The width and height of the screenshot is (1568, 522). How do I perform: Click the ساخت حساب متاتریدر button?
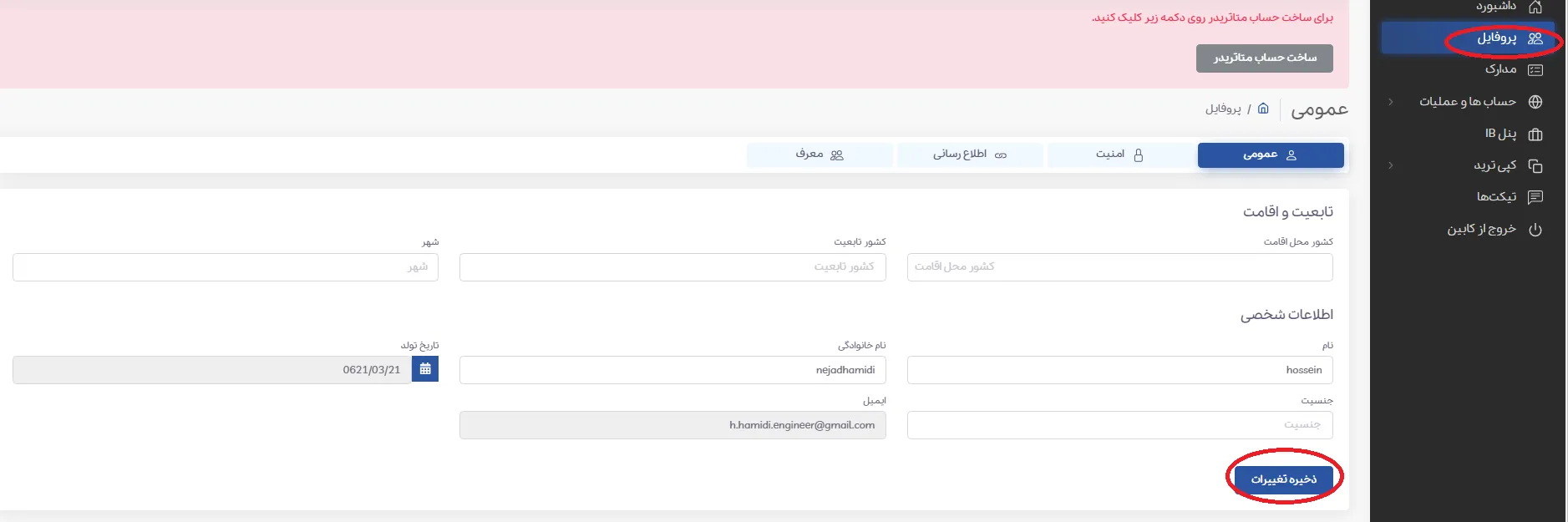click(x=1265, y=58)
